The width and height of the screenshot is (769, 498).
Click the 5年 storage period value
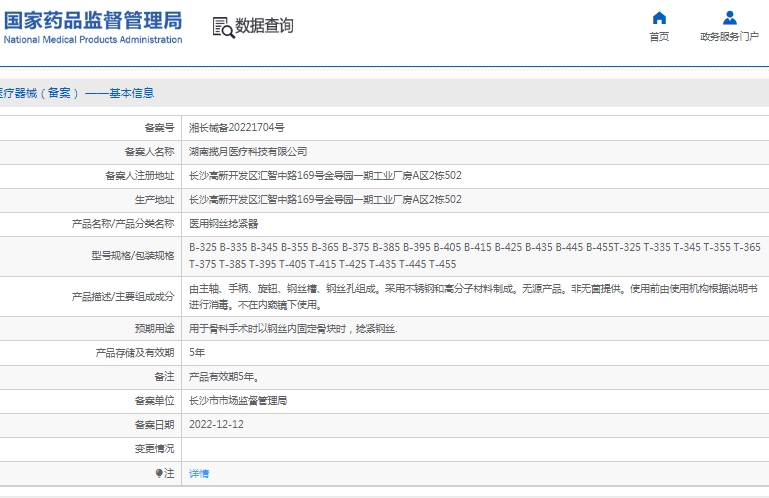197,353
